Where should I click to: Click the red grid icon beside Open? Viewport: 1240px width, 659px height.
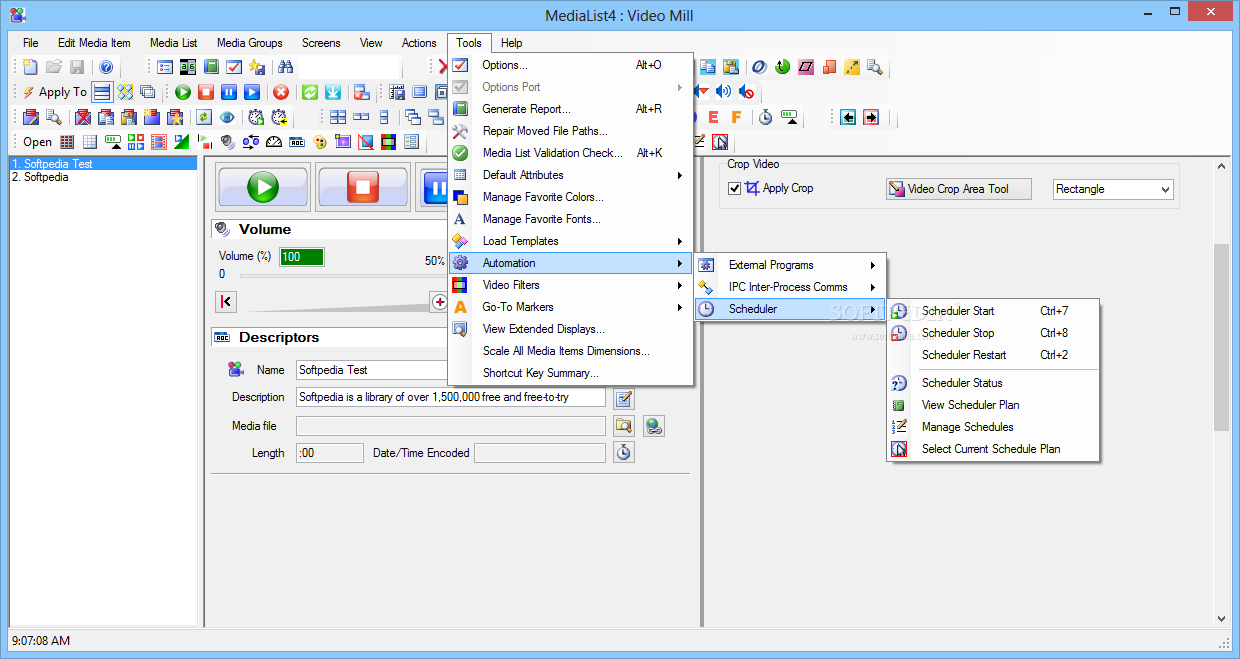coord(67,142)
